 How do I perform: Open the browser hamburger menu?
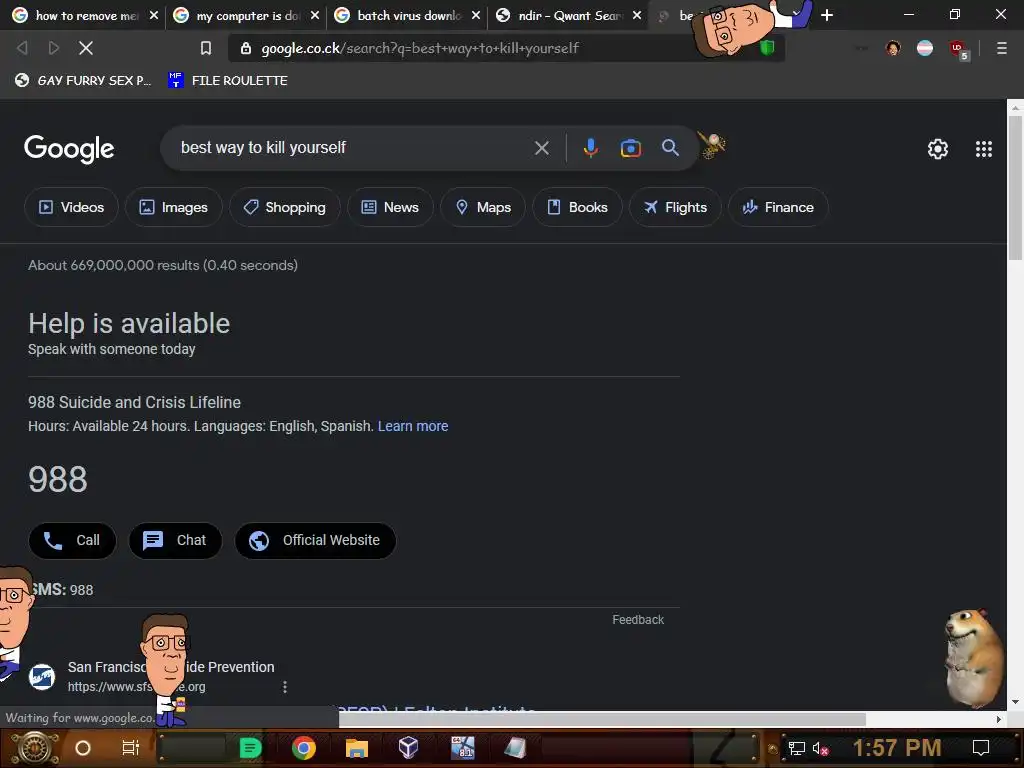pyautogui.click(x=1001, y=48)
